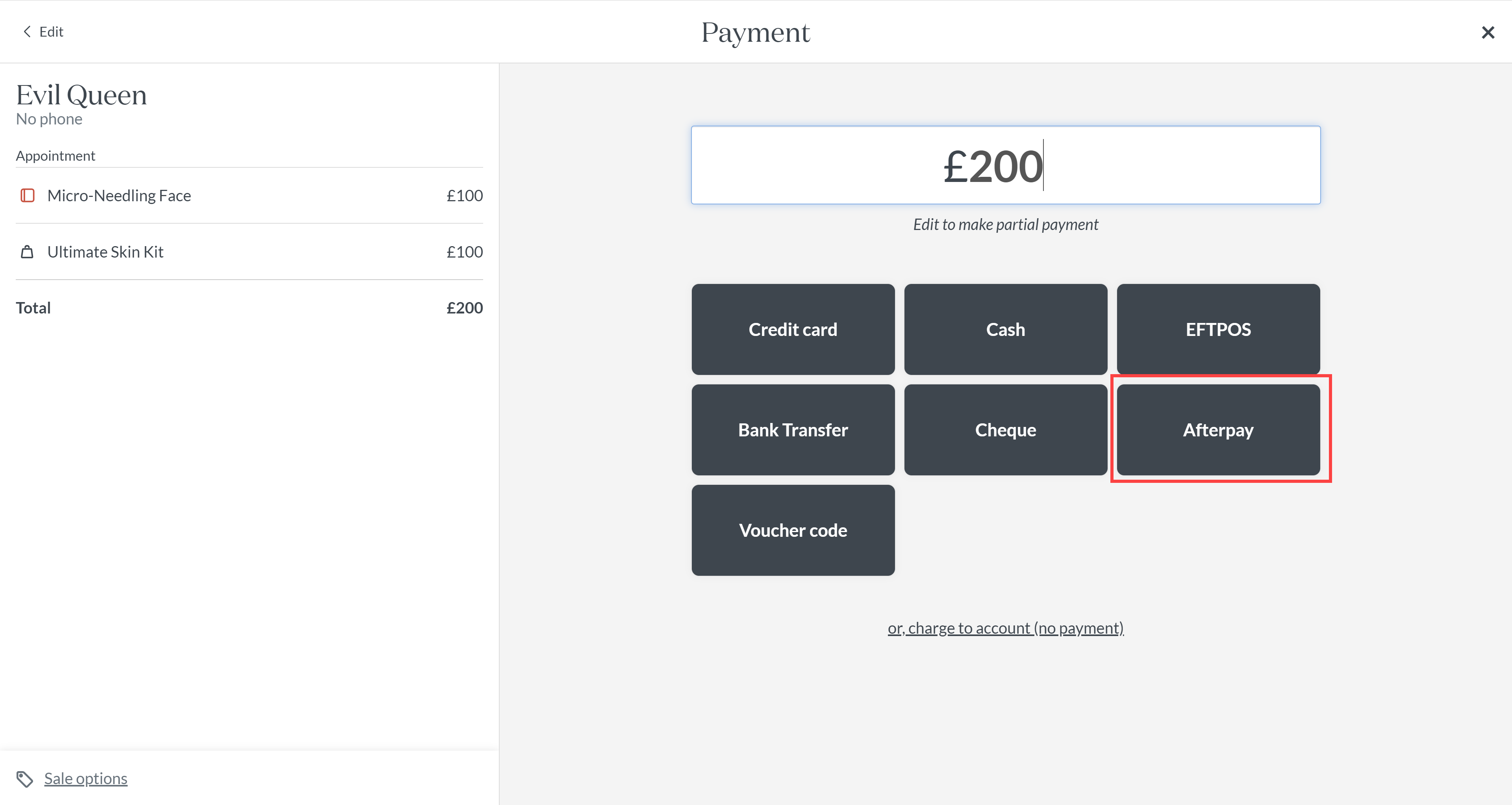Image resolution: width=1512 pixels, height=805 pixels.
Task: Click Voucher code payment option
Action: click(x=793, y=530)
